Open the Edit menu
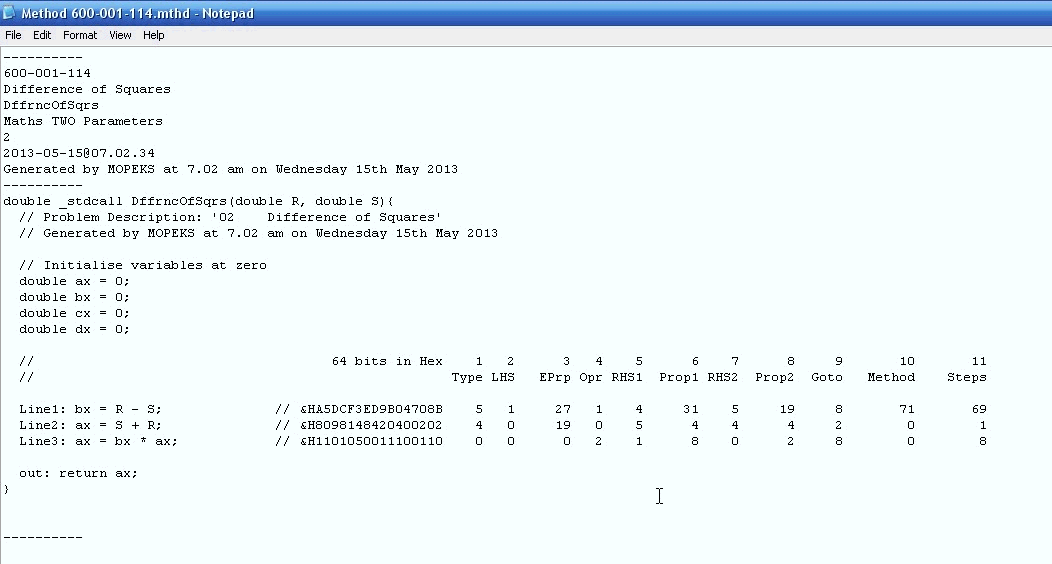The width and height of the screenshot is (1052, 564). tap(42, 35)
